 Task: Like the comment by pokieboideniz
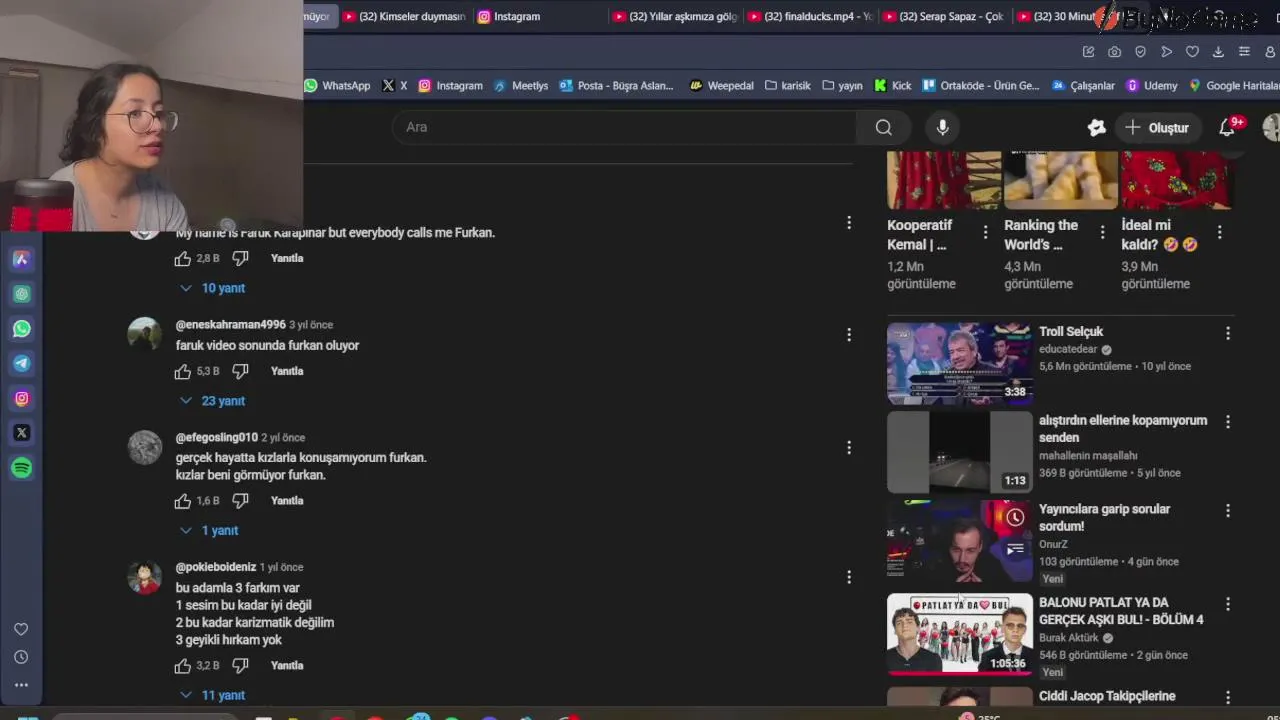coord(182,665)
